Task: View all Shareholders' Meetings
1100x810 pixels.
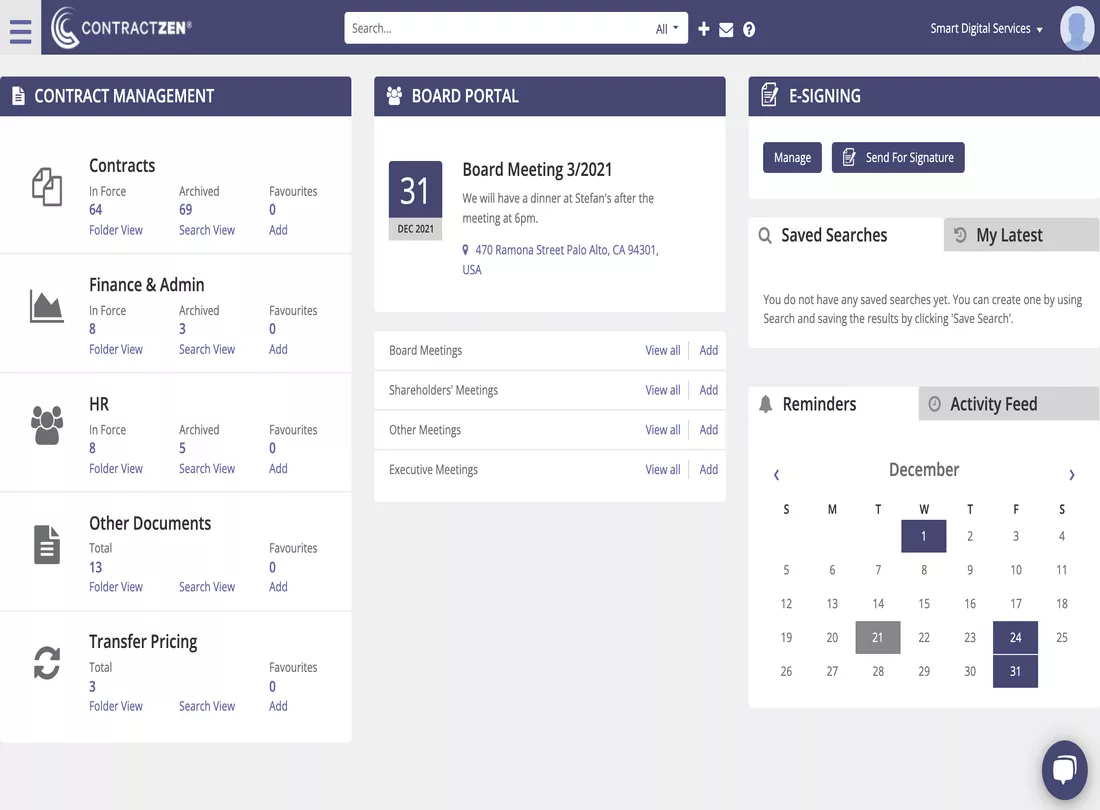Action: click(x=662, y=390)
